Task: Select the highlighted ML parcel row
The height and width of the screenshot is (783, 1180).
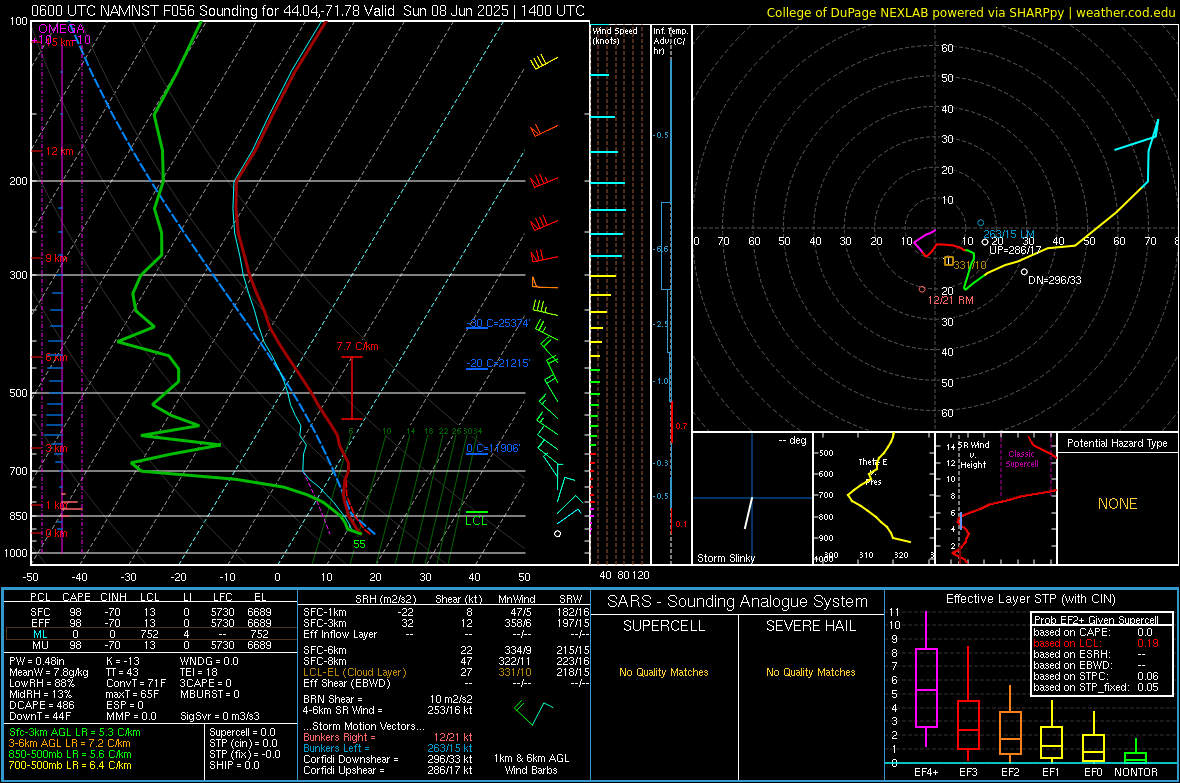Action: 151,634
